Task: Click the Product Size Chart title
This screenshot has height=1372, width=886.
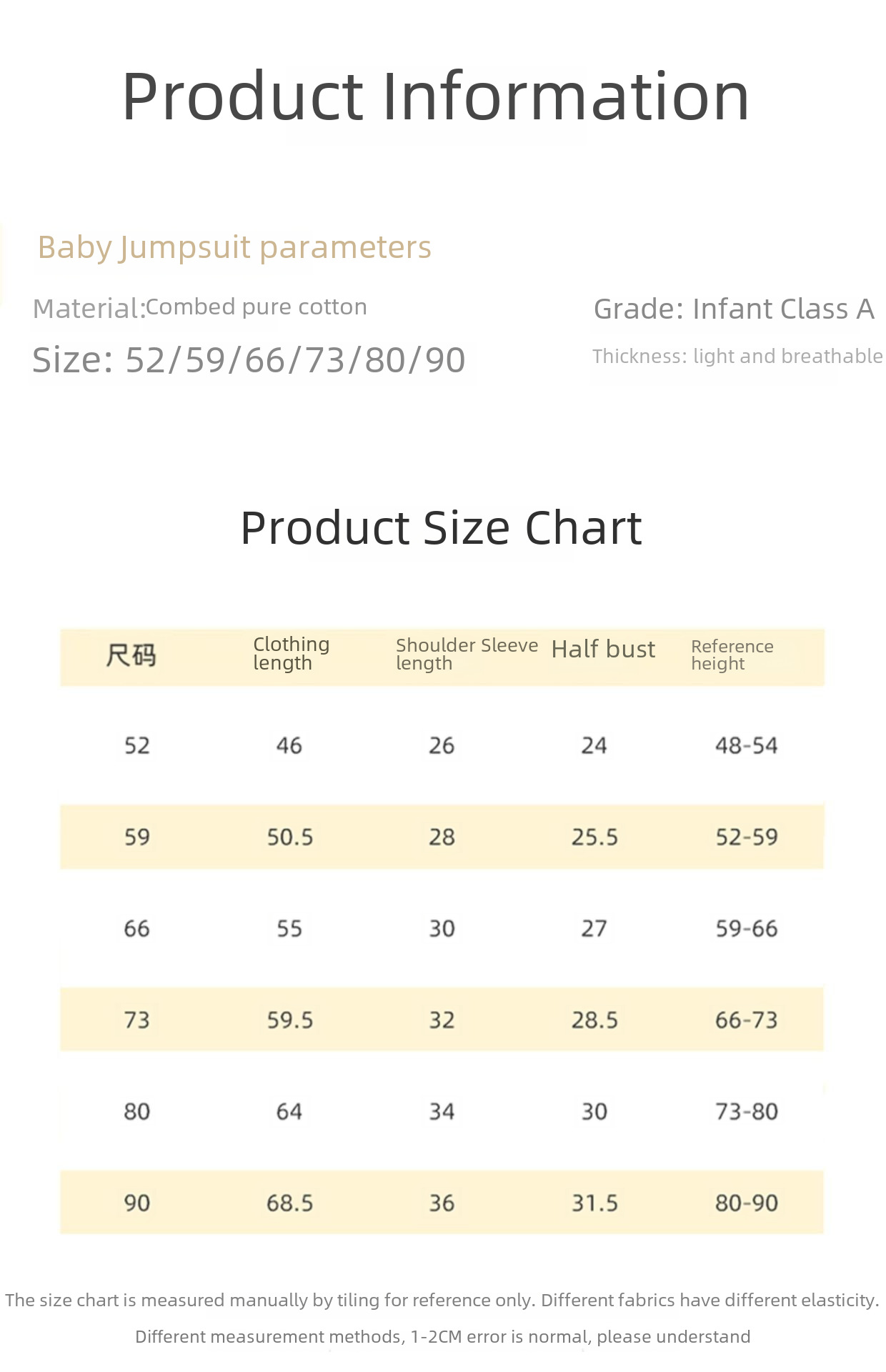Action: pyautogui.click(x=441, y=528)
